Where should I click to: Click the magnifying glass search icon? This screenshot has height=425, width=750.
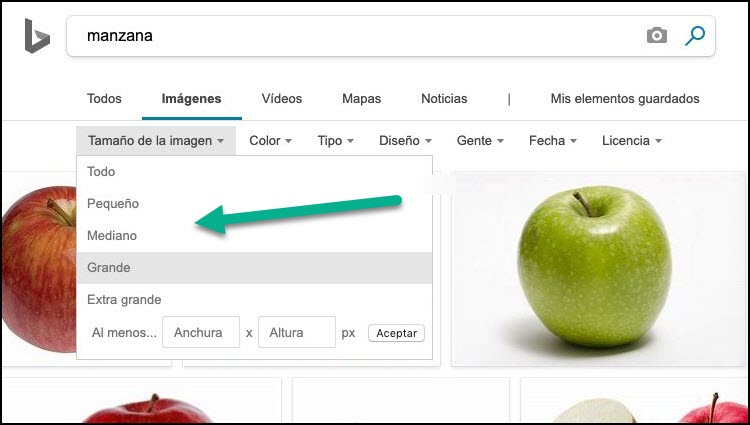pyautogui.click(x=695, y=35)
